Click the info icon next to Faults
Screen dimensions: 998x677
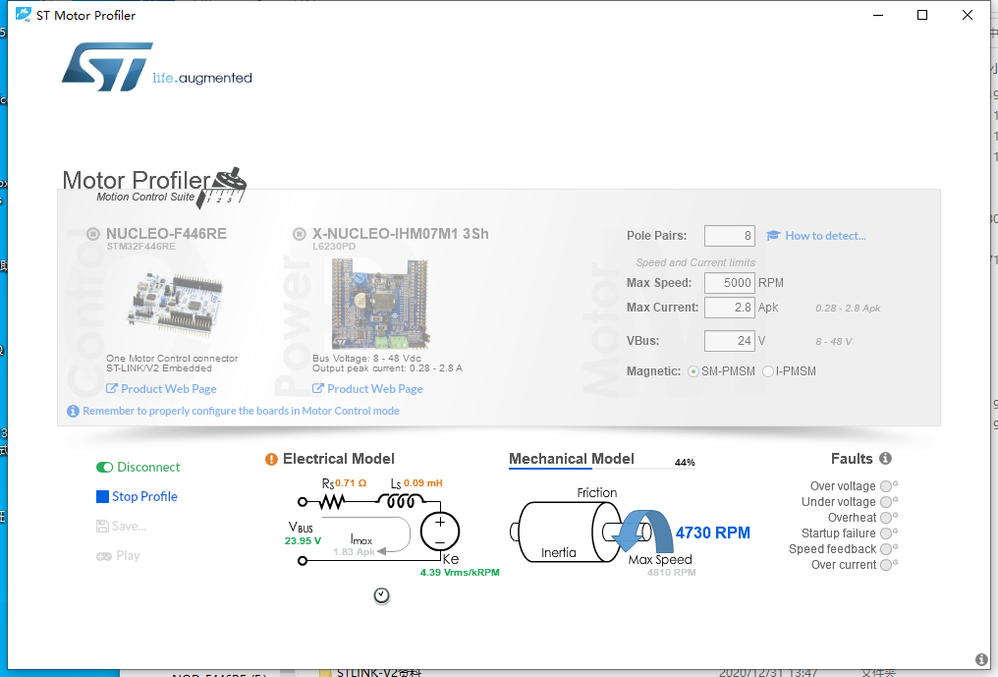(885, 458)
